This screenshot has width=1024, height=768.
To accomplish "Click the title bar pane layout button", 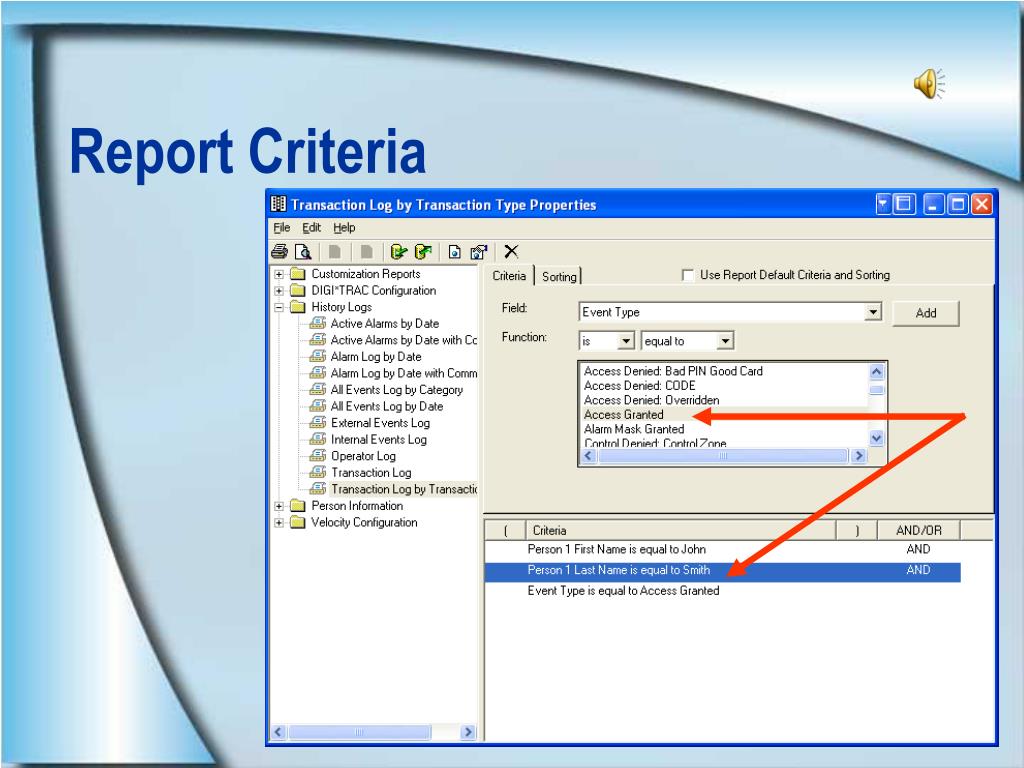I will pos(905,204).
